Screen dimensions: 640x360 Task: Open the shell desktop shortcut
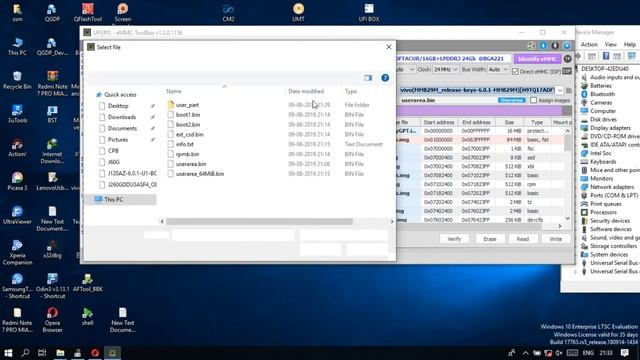88,316
